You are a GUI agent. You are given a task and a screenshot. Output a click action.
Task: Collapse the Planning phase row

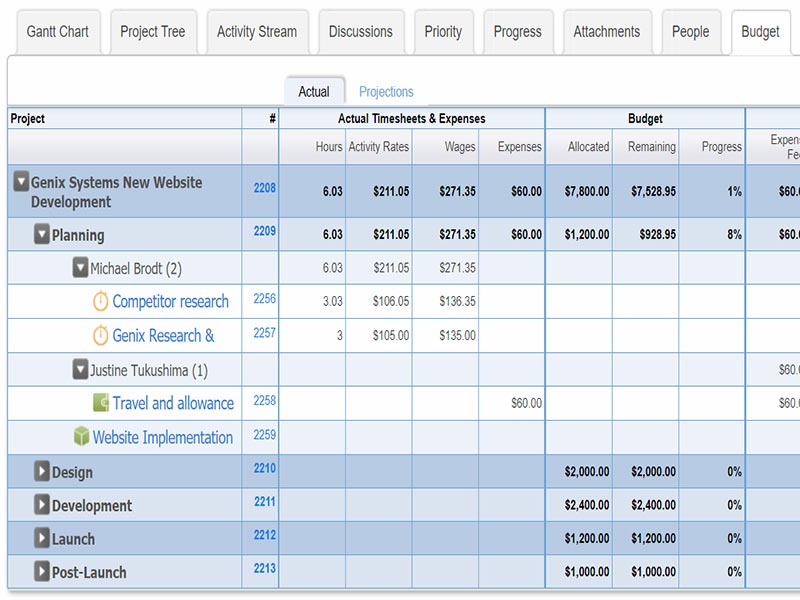[x=41, y=235]
